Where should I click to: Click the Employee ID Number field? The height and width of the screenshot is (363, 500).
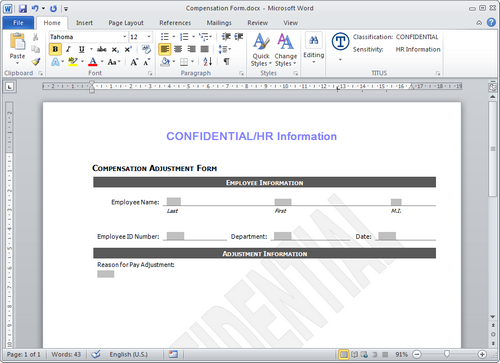tap(175, 236)
